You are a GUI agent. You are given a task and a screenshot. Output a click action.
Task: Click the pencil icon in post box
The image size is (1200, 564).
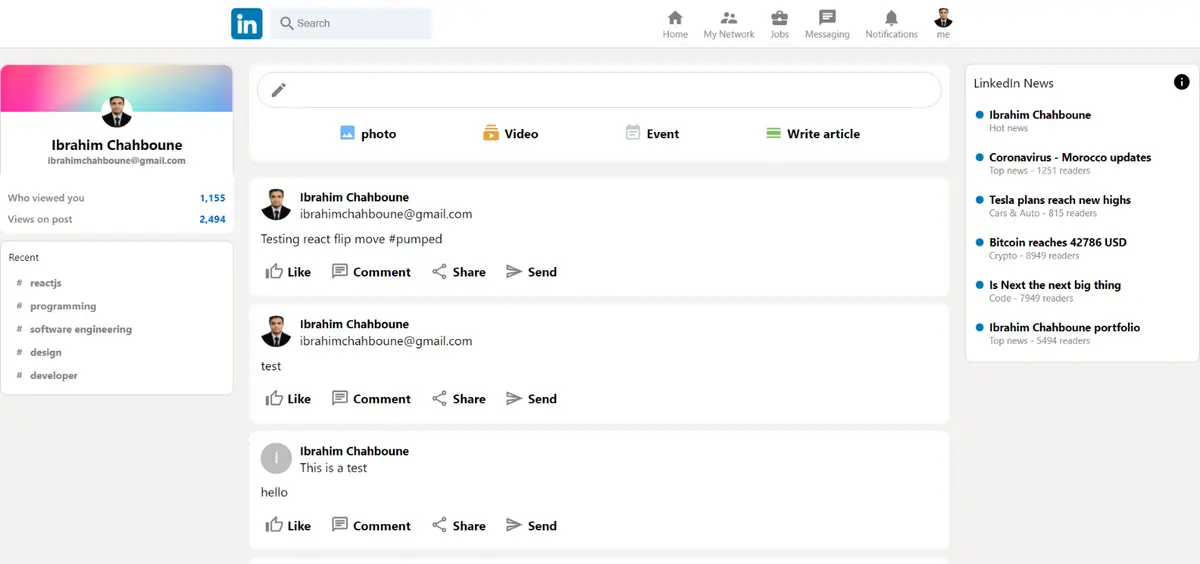[279, 90]
